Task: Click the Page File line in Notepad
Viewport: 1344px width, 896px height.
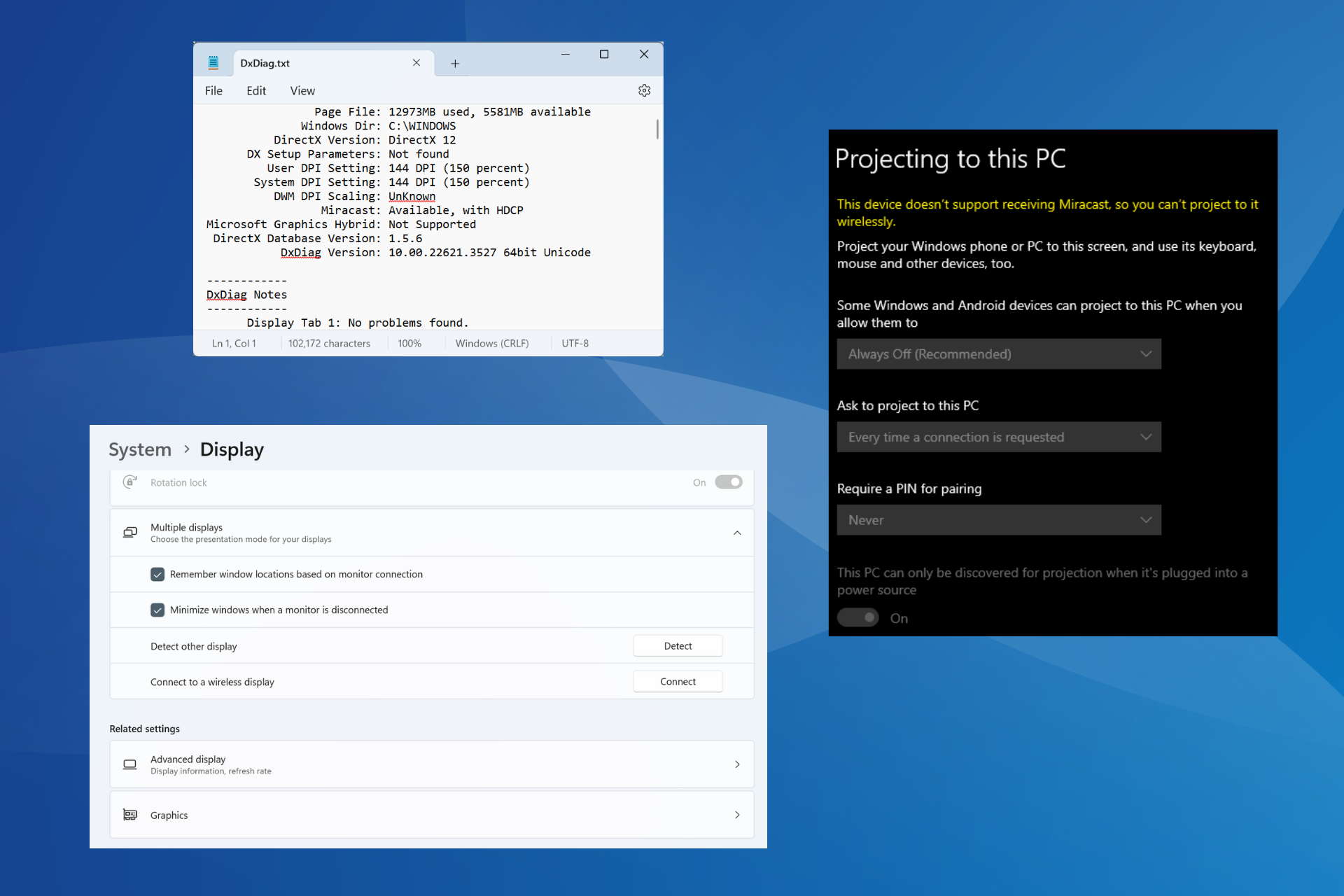Action: pyautogui.click(x=452, y=112)
